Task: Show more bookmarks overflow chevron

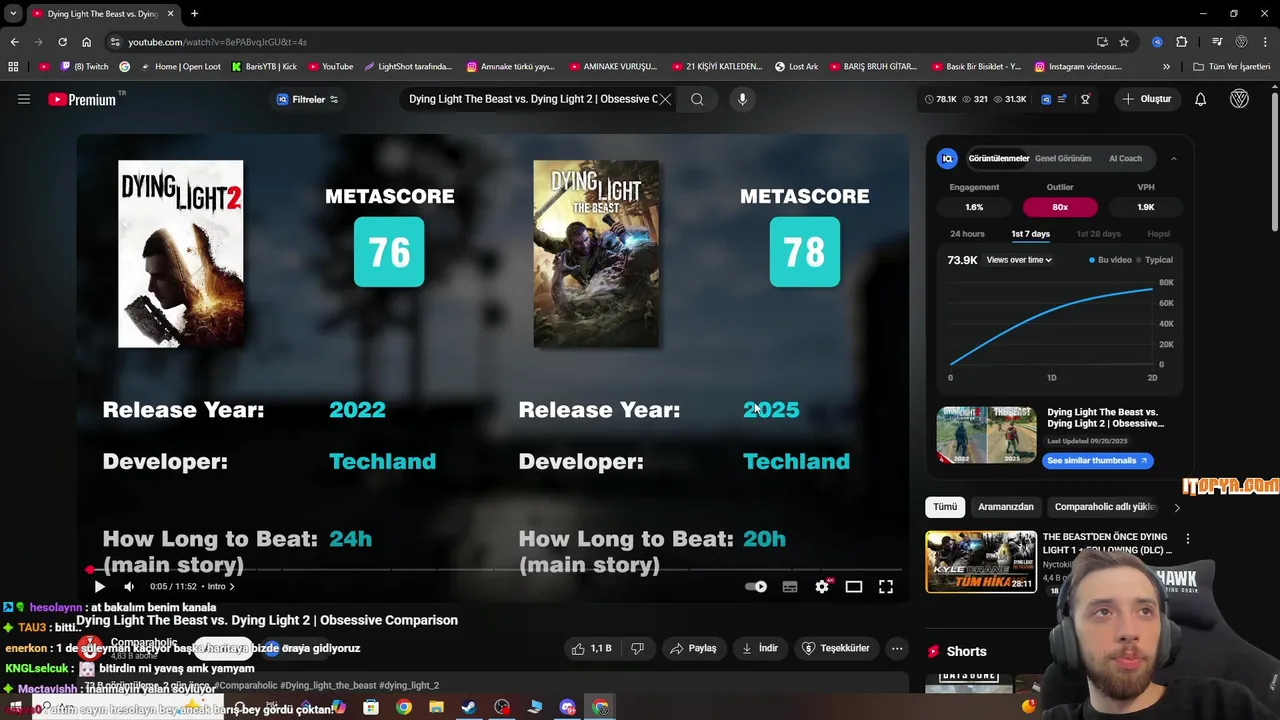Action: click(x=1166, y=67)
